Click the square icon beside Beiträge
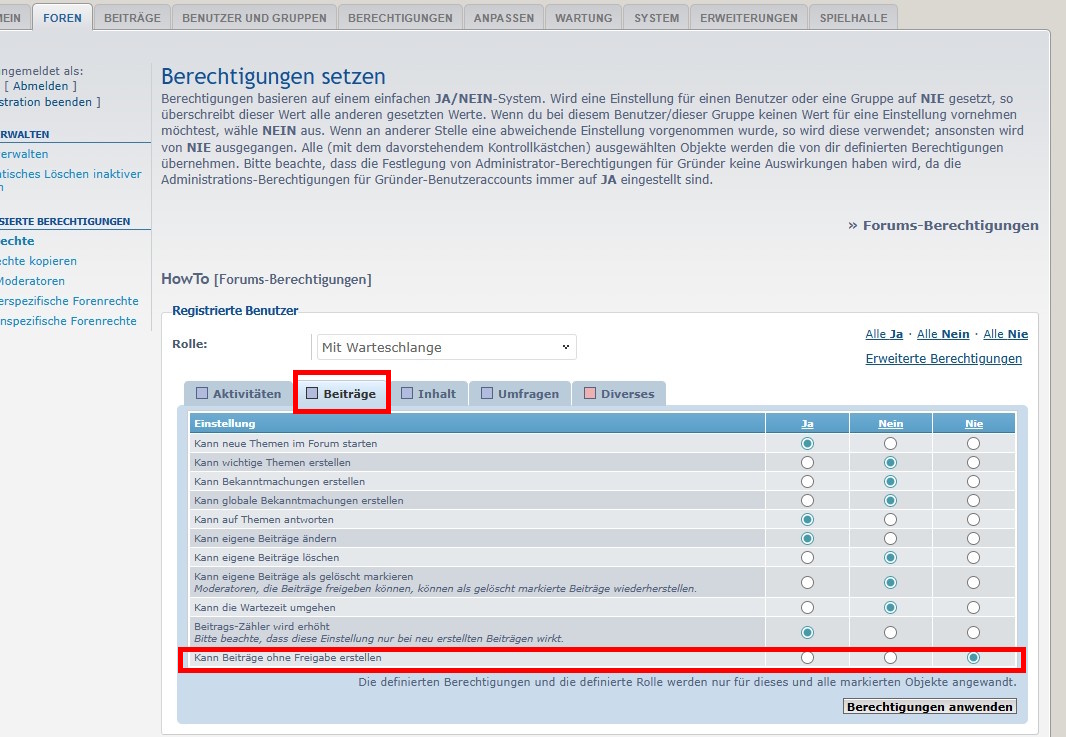 coord(312,394)
